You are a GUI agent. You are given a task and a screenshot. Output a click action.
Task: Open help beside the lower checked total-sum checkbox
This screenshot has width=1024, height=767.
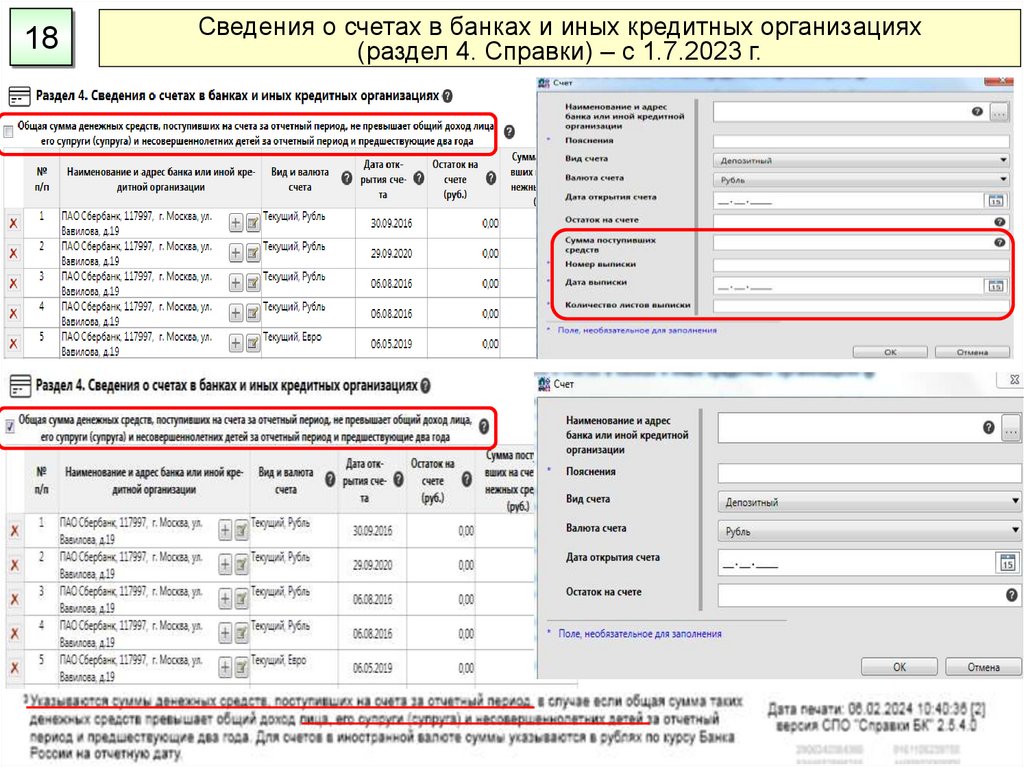coord(484,427)
